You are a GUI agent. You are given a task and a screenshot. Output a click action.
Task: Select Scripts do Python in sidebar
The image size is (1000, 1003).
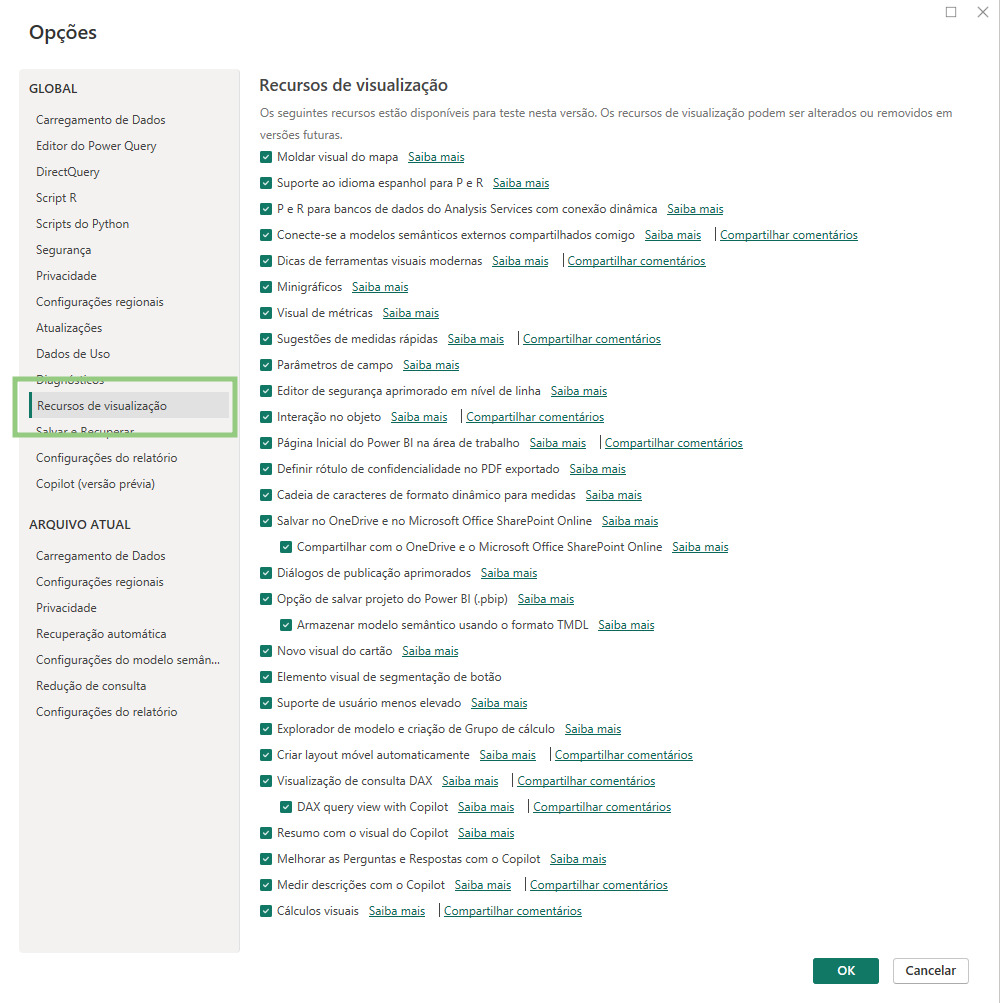point(83,224)
